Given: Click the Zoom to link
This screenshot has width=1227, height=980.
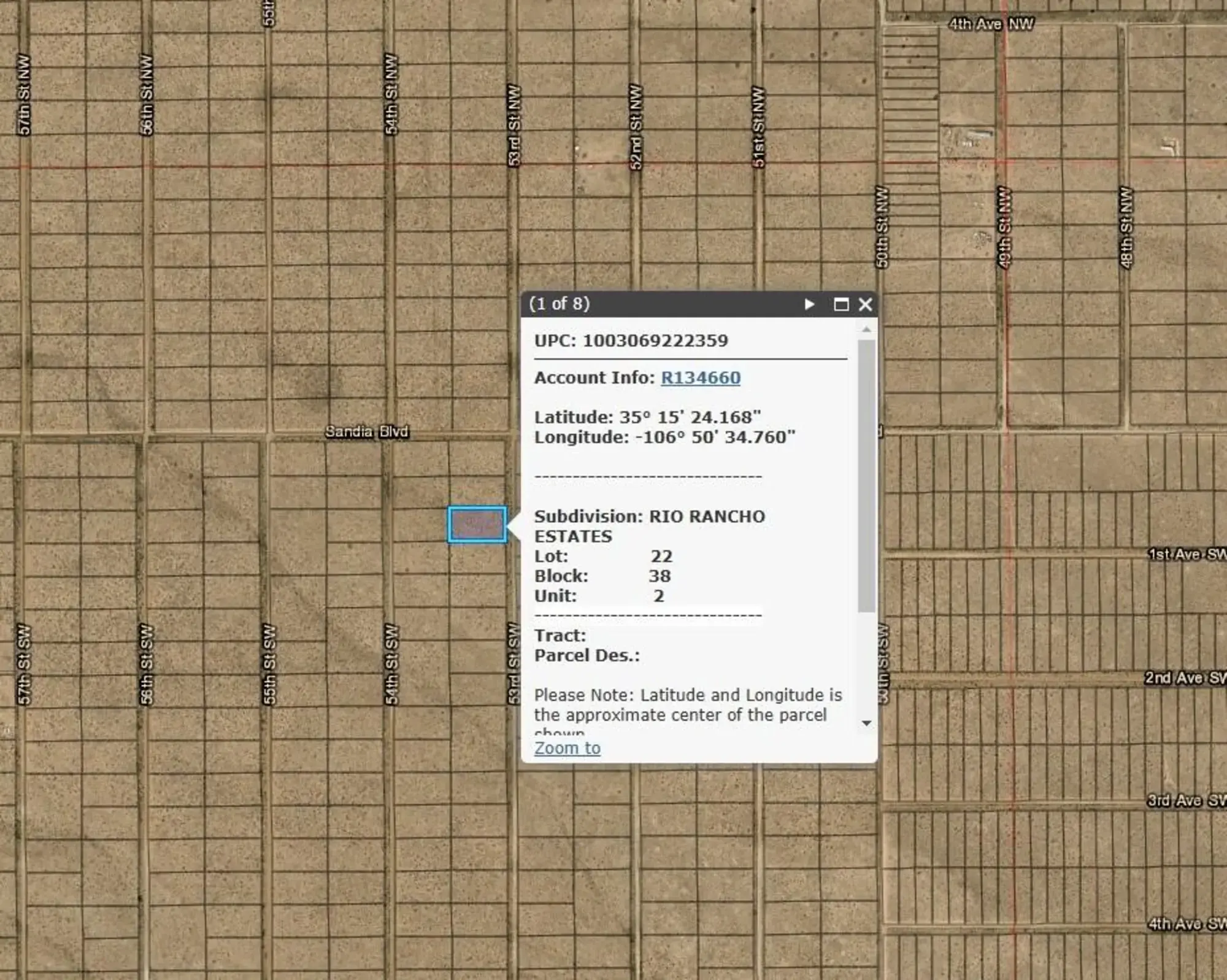Looking at the screenshot, I should [x=567, y=748].
